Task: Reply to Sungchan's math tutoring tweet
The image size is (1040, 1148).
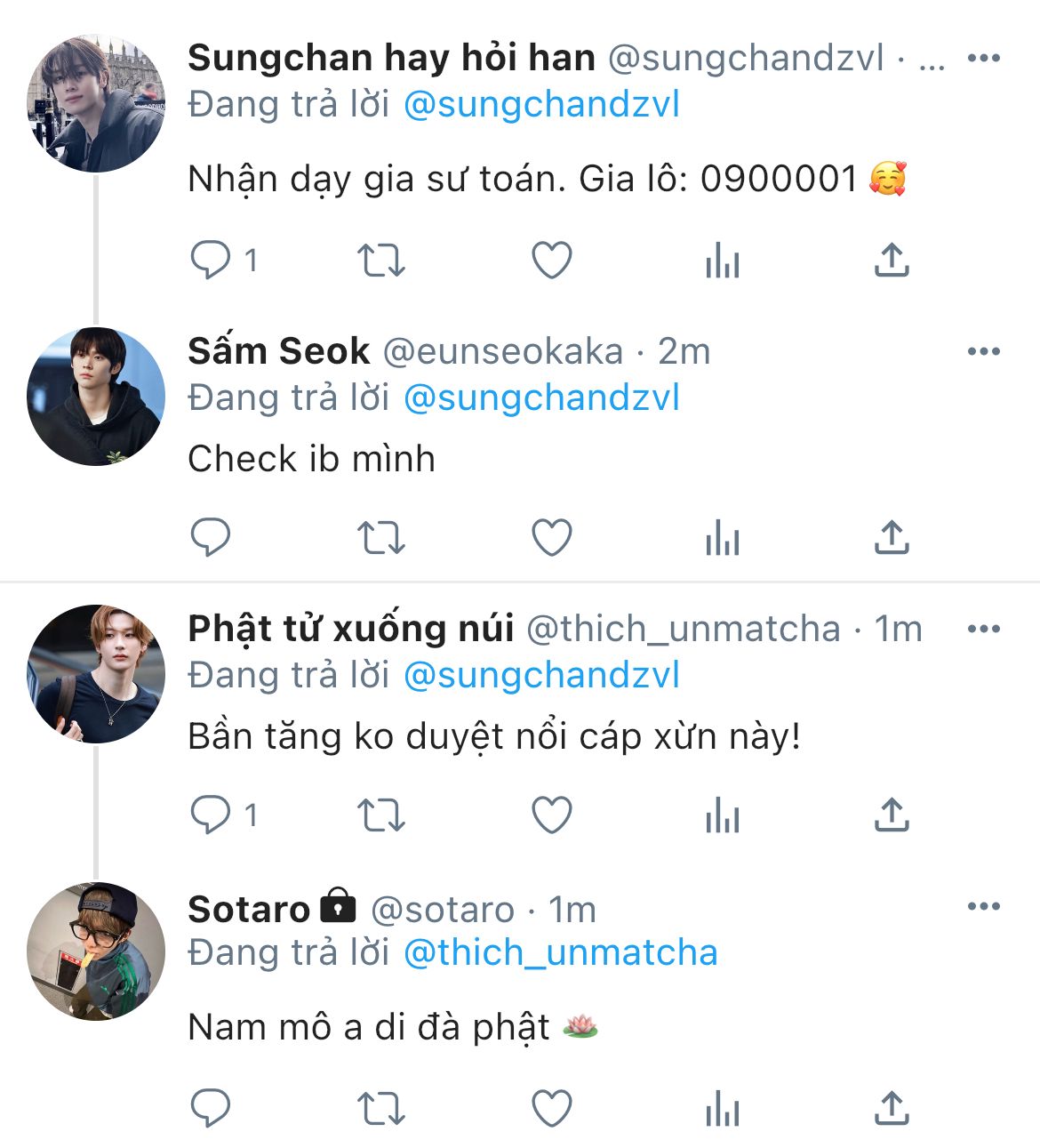Action: point(211,261)
